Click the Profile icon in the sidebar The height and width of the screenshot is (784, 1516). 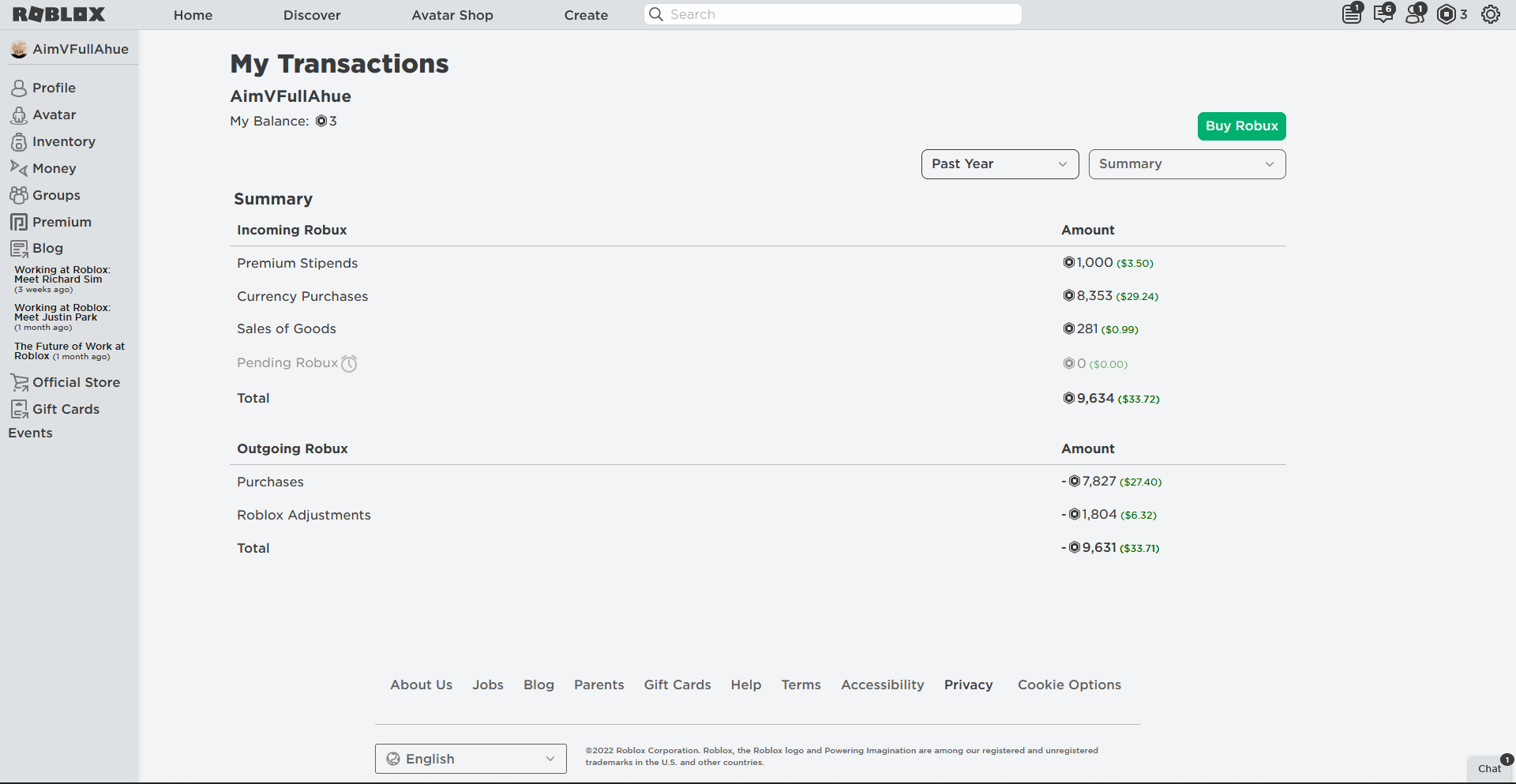point(19,88)
